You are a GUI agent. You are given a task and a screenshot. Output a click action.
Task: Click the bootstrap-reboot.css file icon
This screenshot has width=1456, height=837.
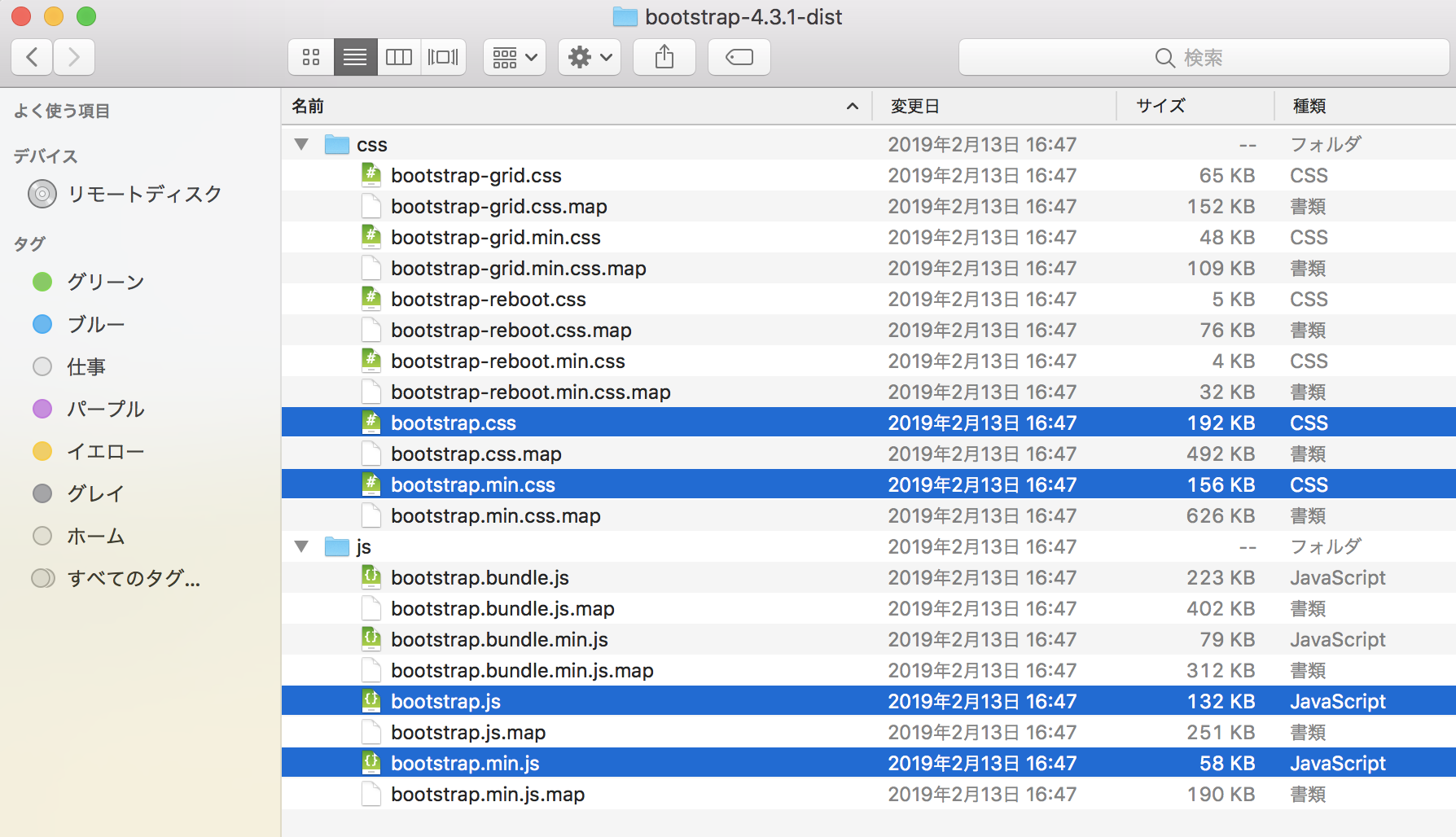point(371,299)
